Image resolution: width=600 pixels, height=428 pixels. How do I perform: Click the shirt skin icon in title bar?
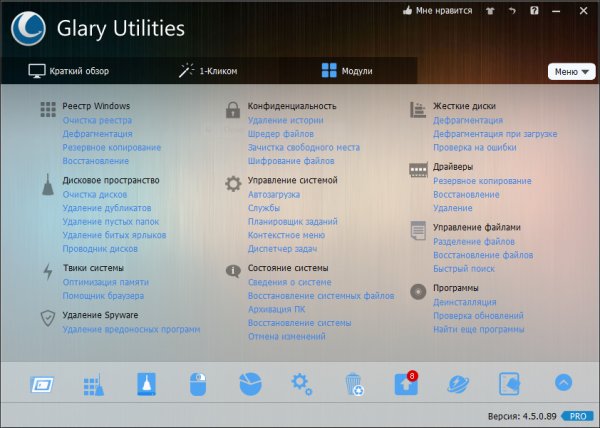tap(490, 11)
